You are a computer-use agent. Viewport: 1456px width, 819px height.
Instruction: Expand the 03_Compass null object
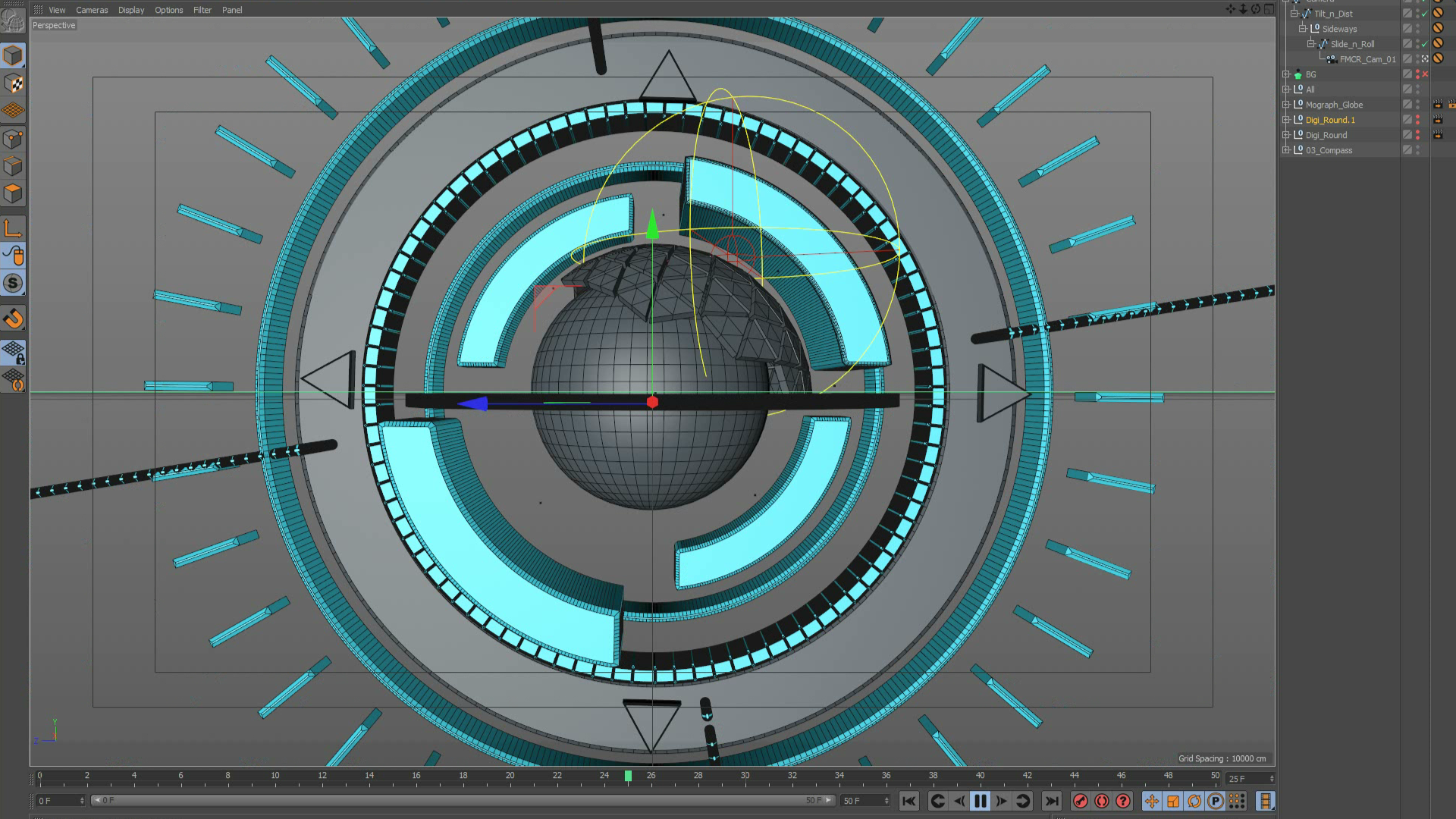(1285, 150)
